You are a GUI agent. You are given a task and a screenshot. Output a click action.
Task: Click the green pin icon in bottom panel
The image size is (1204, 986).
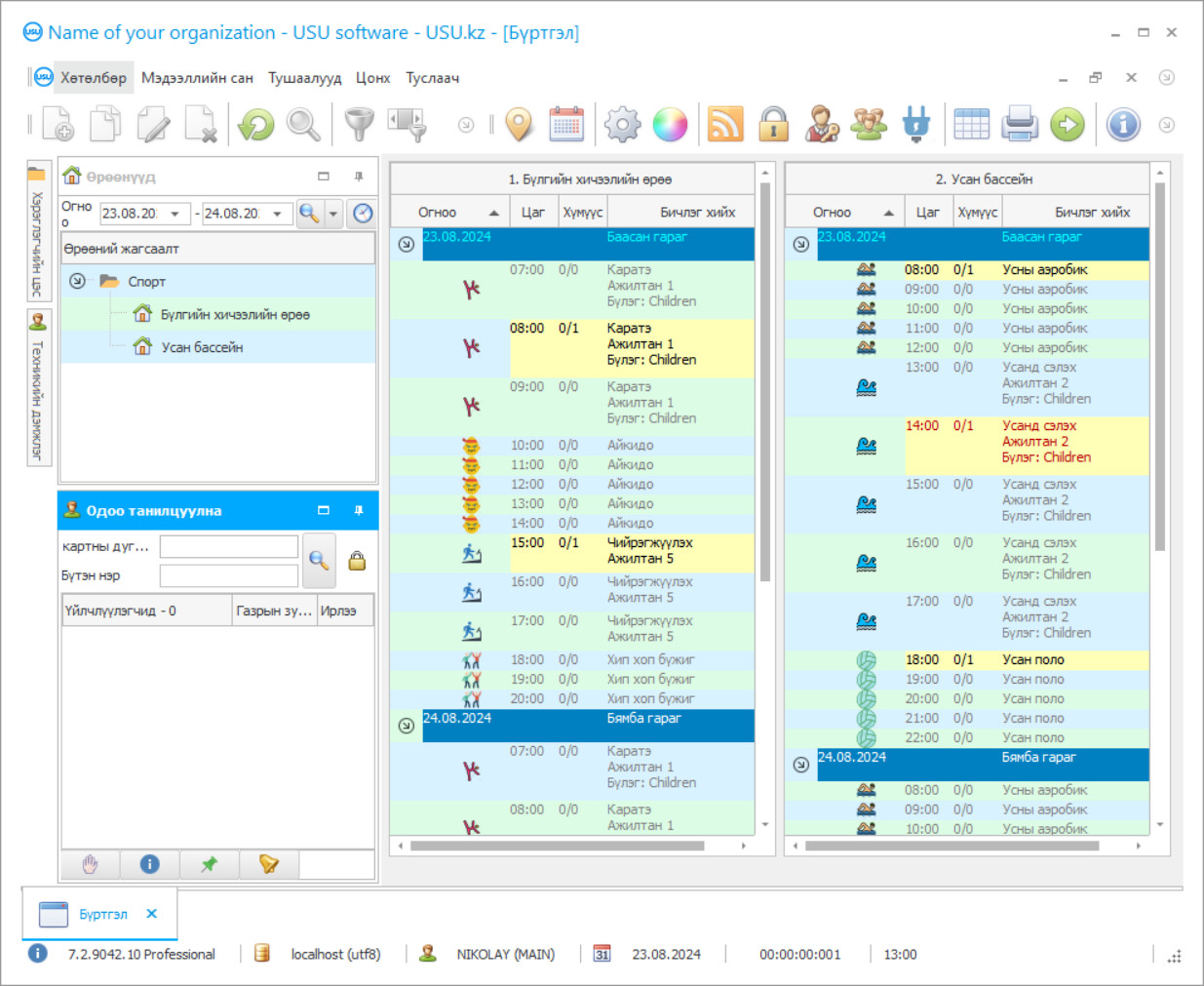pyautogui.click(x=209, y=864)
